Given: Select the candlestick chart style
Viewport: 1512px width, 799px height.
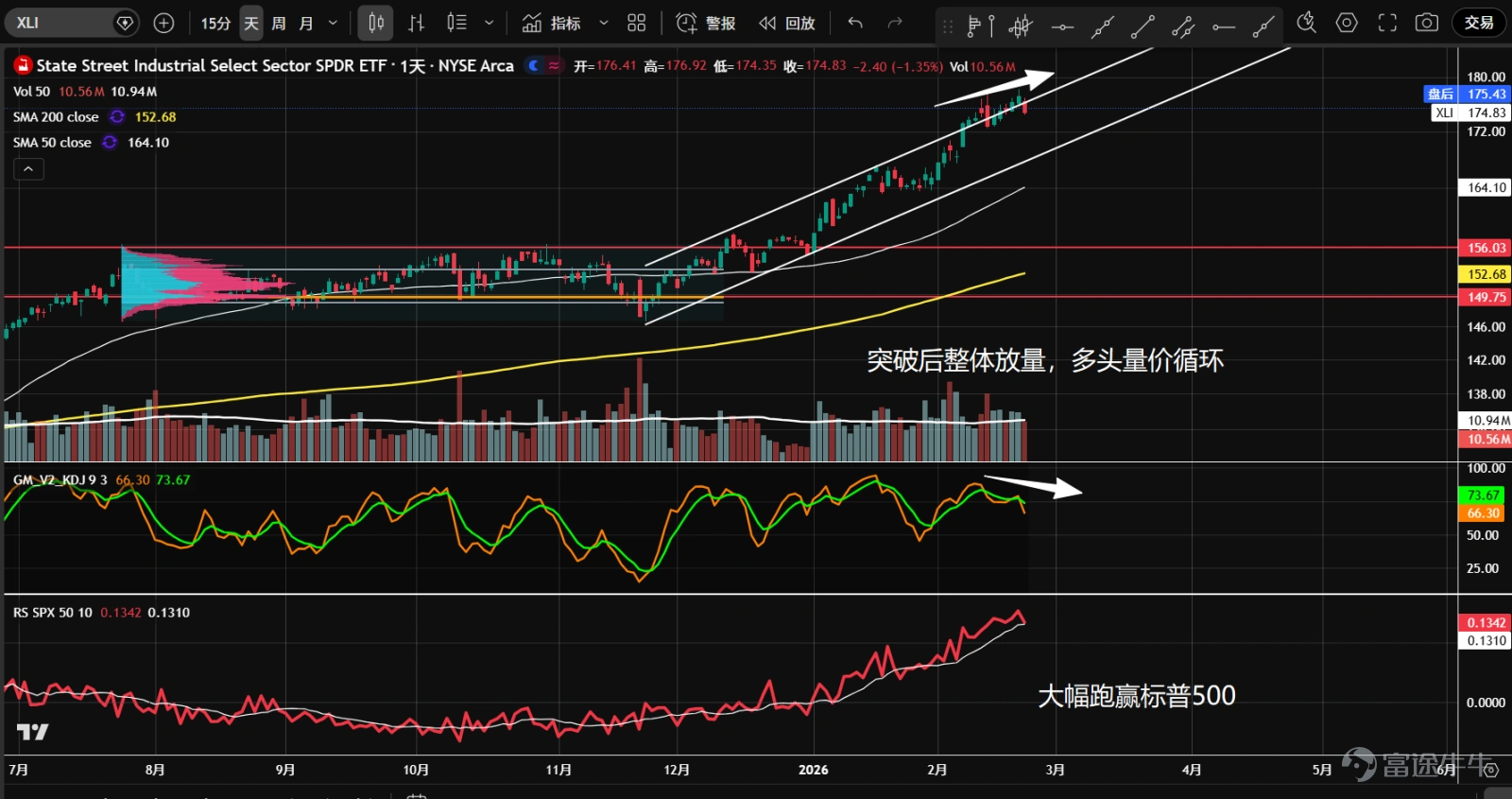Looking at the screenshot, I should pyautogui.click(x=376, y=23).
